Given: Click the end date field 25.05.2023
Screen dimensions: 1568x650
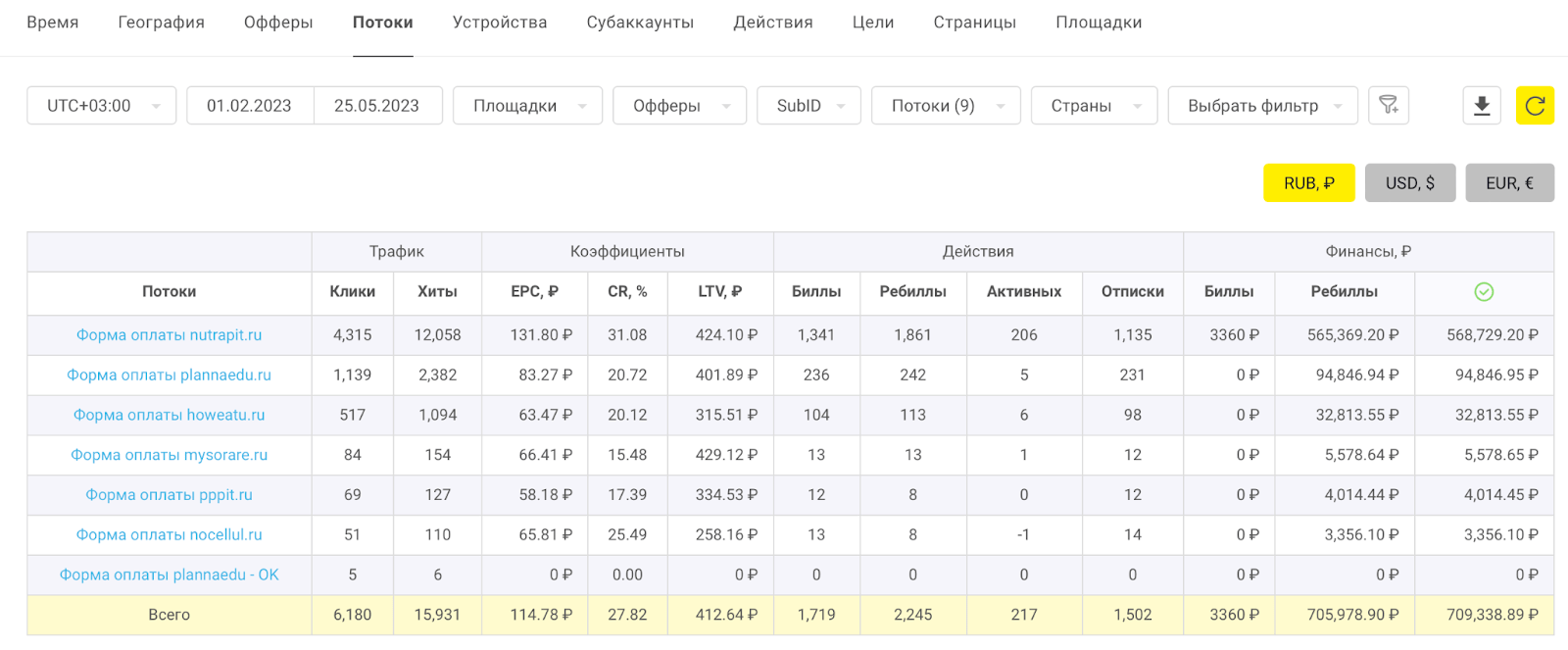Looking at the screenshot, I should pyautogui.click(x=377, y=105).
